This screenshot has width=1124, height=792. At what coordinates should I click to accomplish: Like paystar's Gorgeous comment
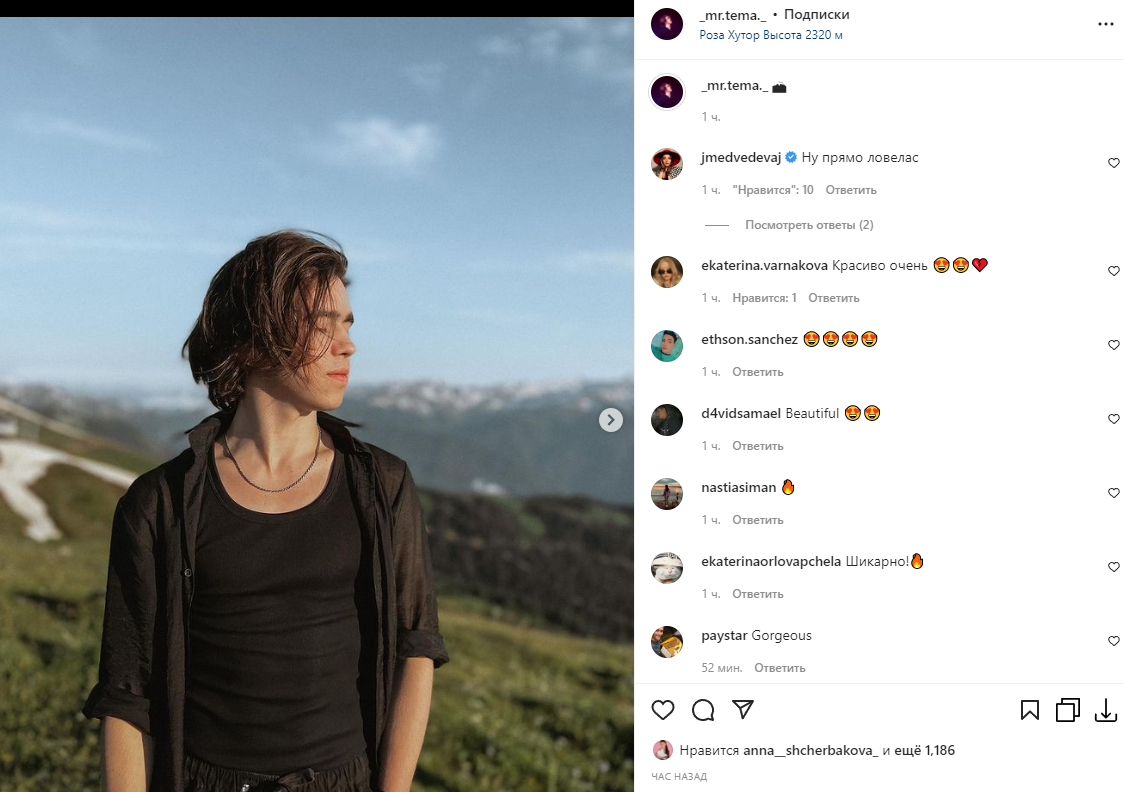tap(1114, 641)
